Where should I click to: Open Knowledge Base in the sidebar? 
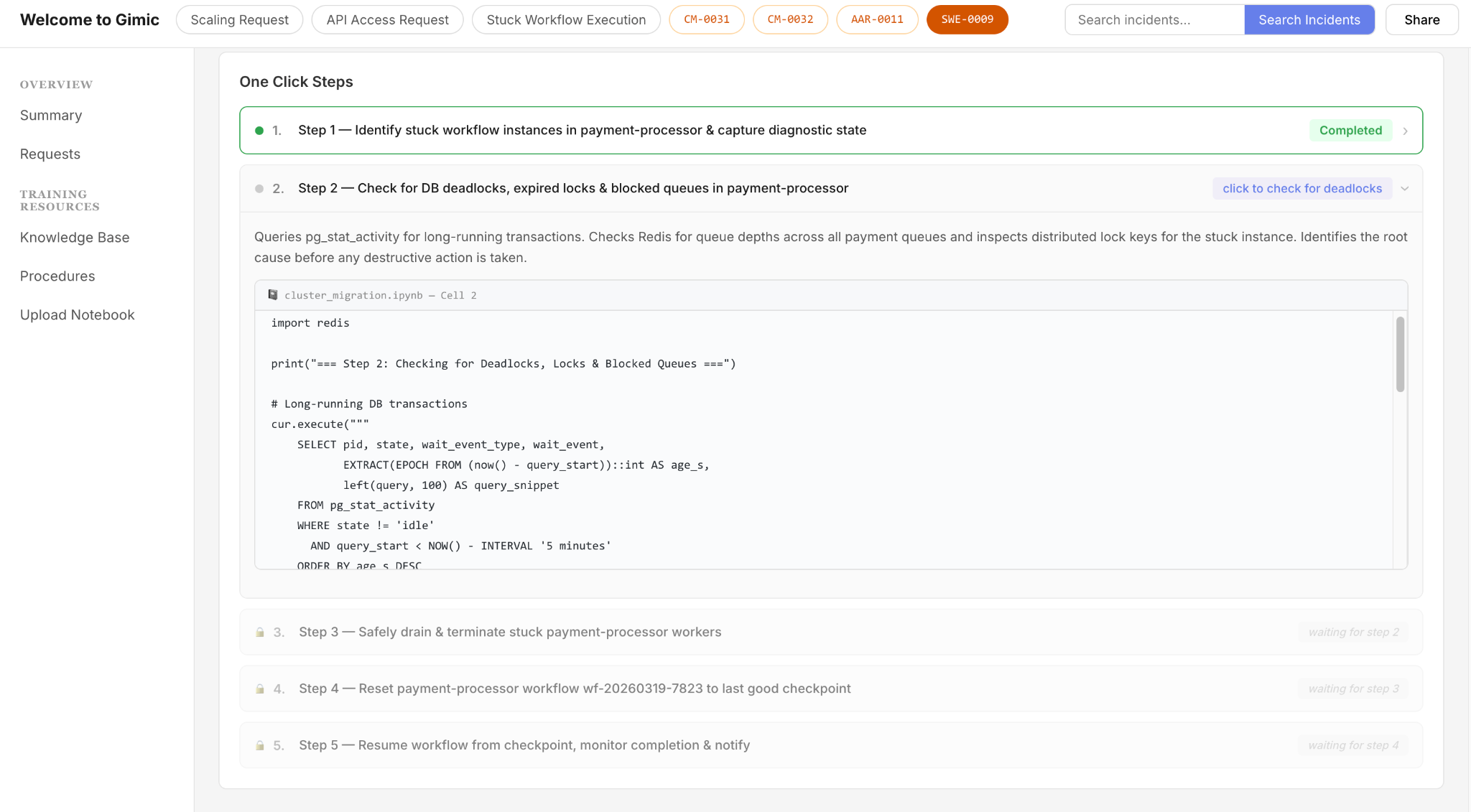[x=75, y=238]
